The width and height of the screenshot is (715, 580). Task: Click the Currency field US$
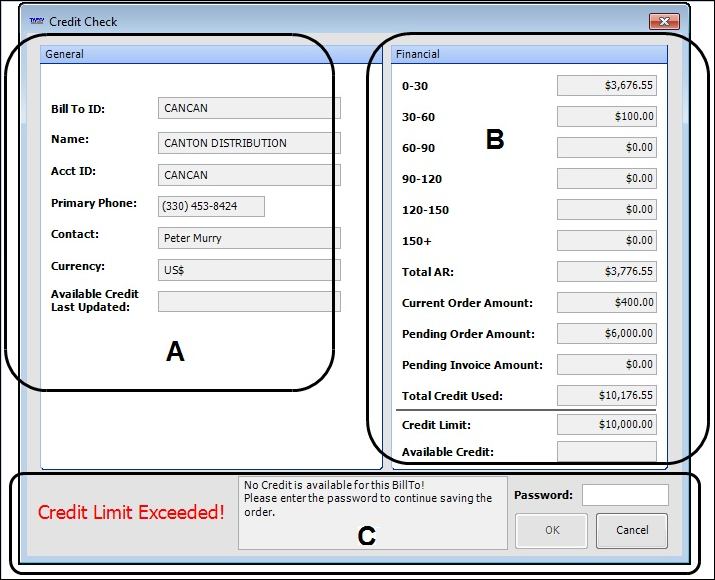(249, 270)
